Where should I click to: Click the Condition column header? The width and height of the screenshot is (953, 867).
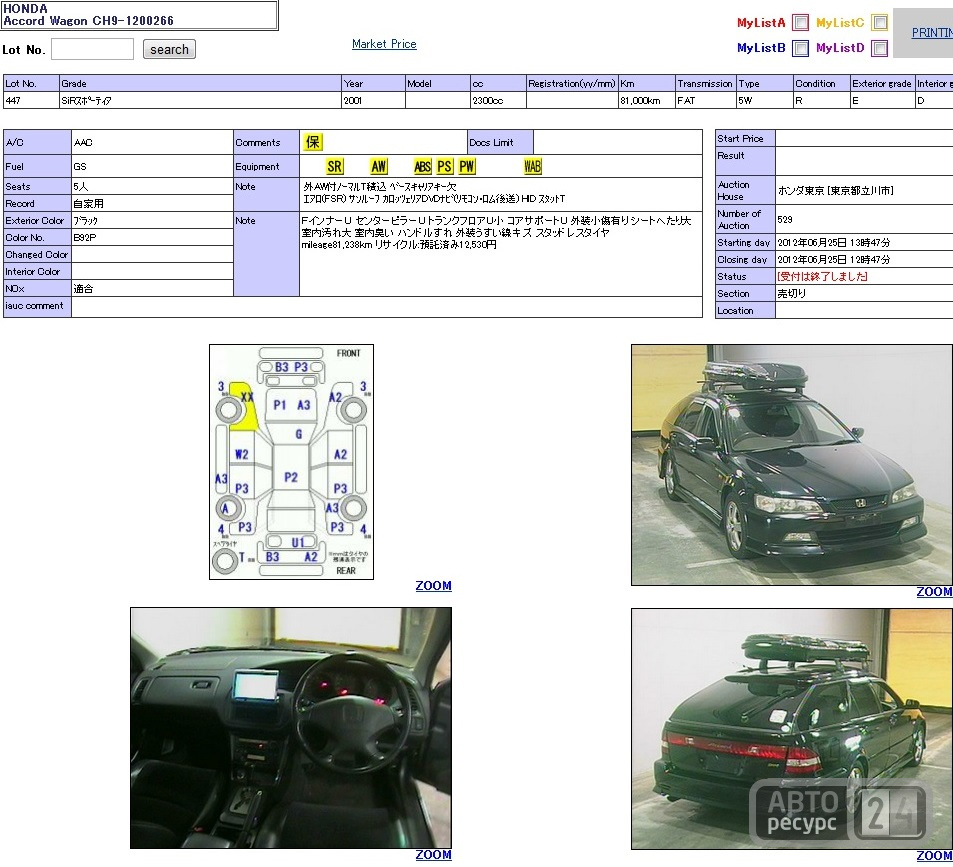coord(821,83)
